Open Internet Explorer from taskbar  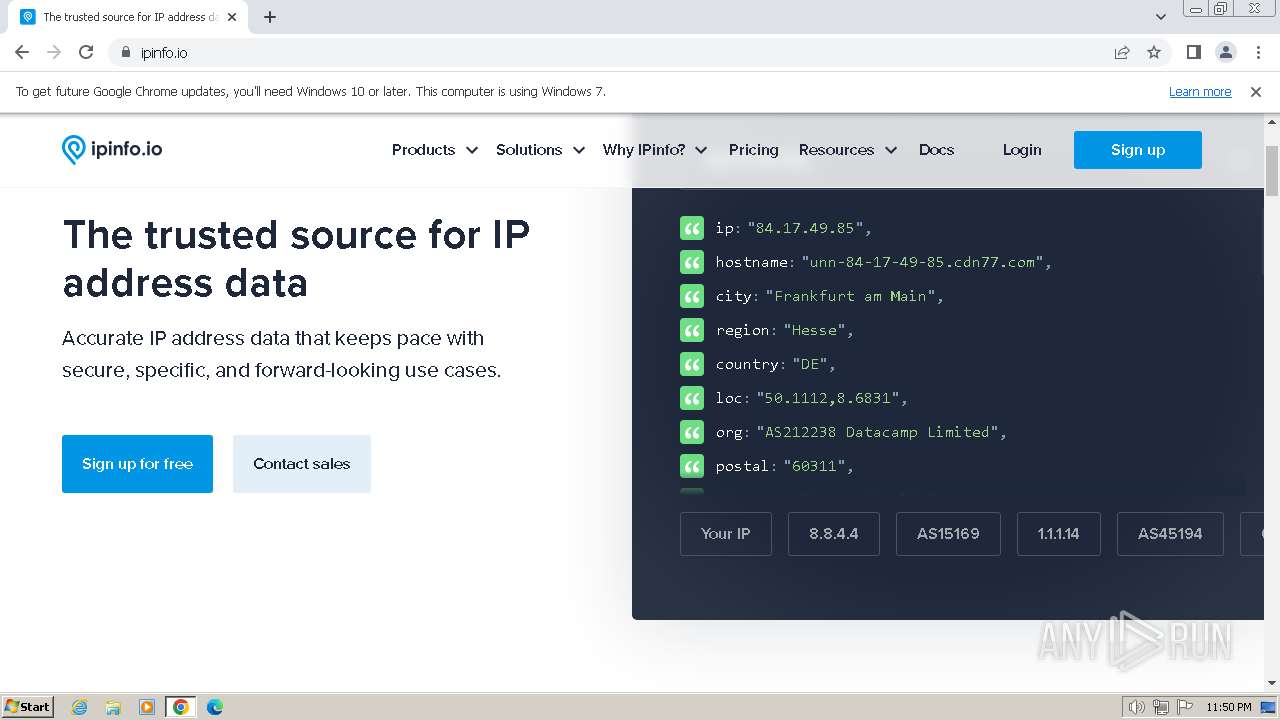(x=80, y=707)
